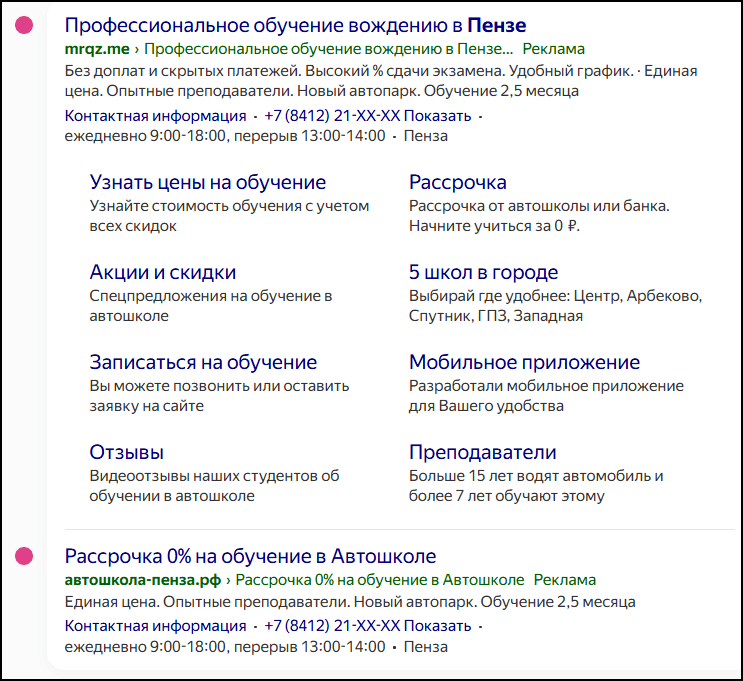The height and width of the screenshot is (681, 743).
Task: Open the Узнать цены на обучение sitelink
Action: [x=207, y=183]
